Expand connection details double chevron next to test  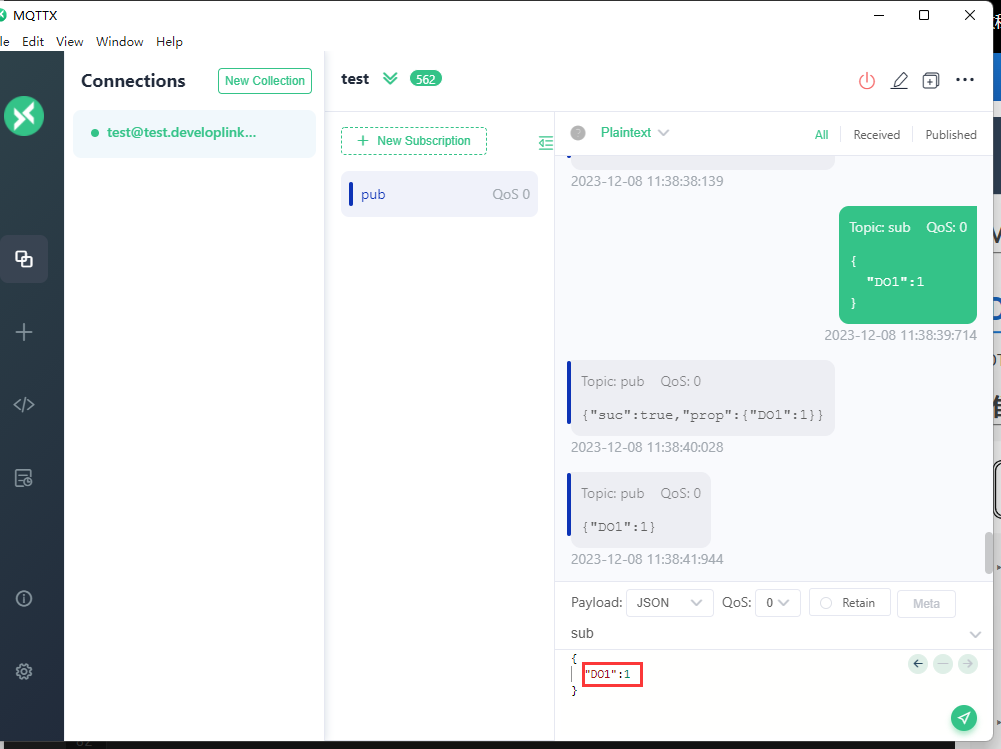coord(390,79)
